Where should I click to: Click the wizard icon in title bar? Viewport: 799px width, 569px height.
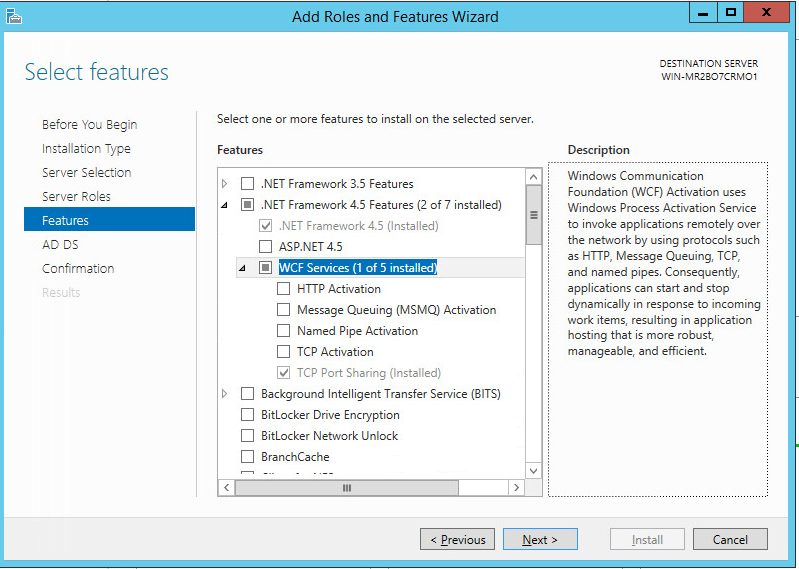click(x=14, y=16)
